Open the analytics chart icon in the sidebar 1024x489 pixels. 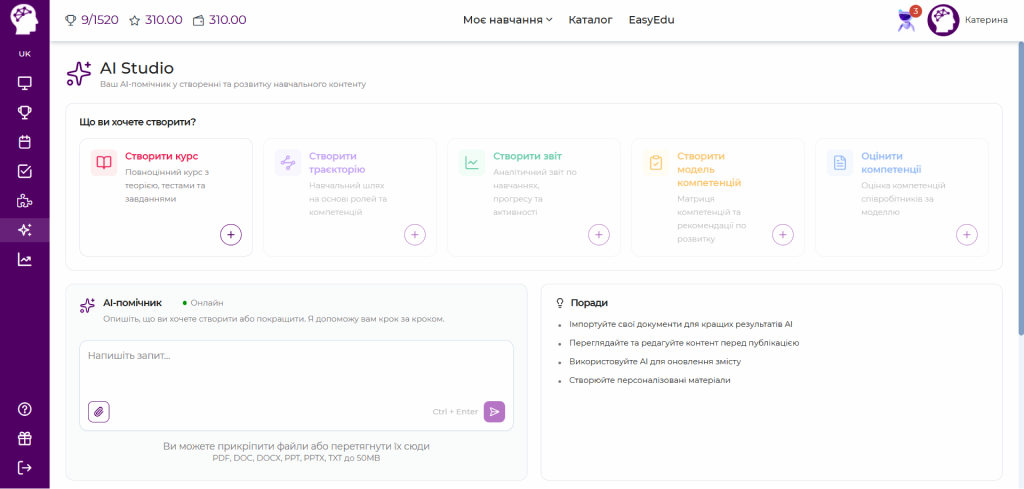pyautogui.click(x=24, y=260)
